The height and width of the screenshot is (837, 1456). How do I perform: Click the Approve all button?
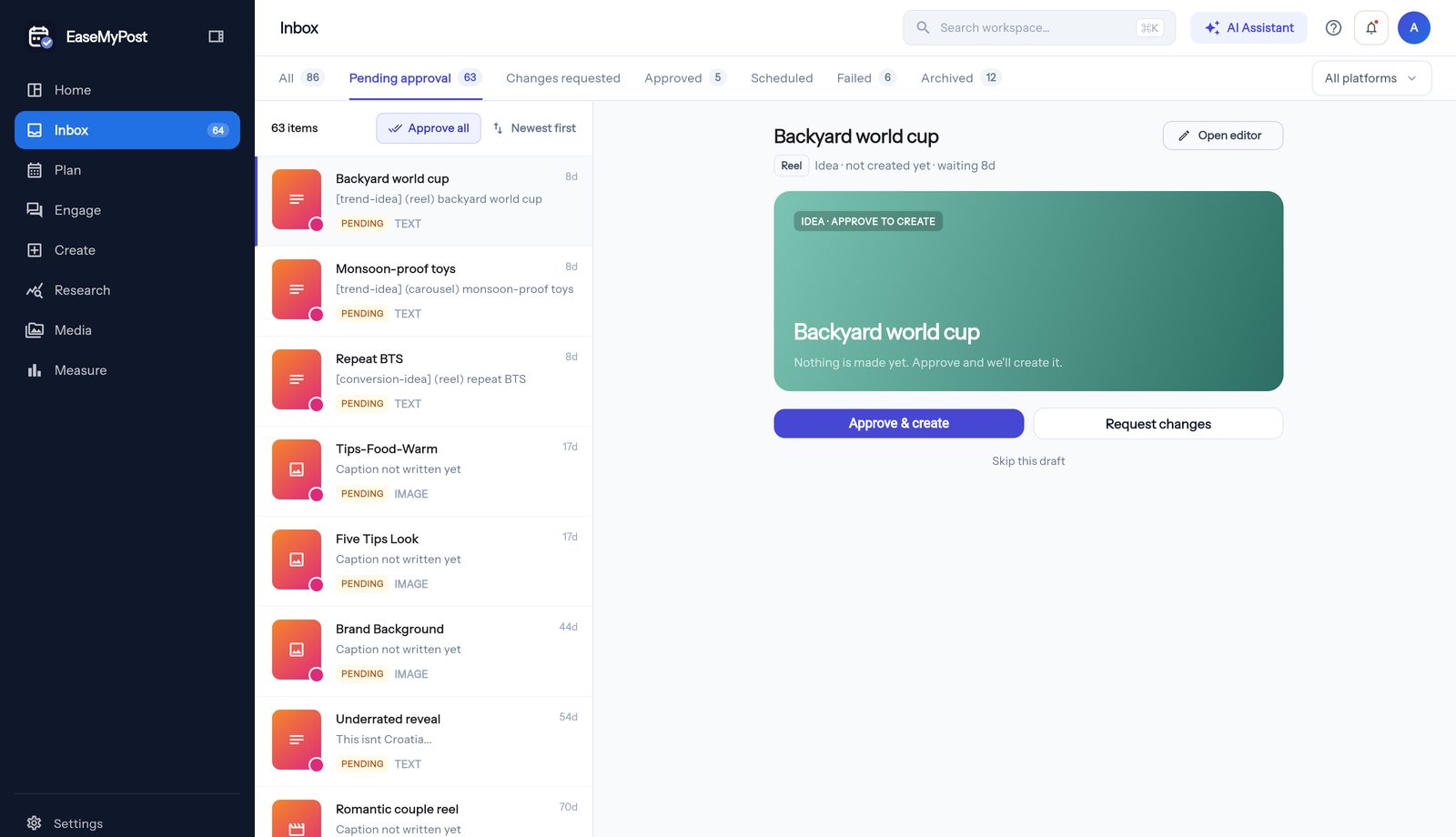429,128
